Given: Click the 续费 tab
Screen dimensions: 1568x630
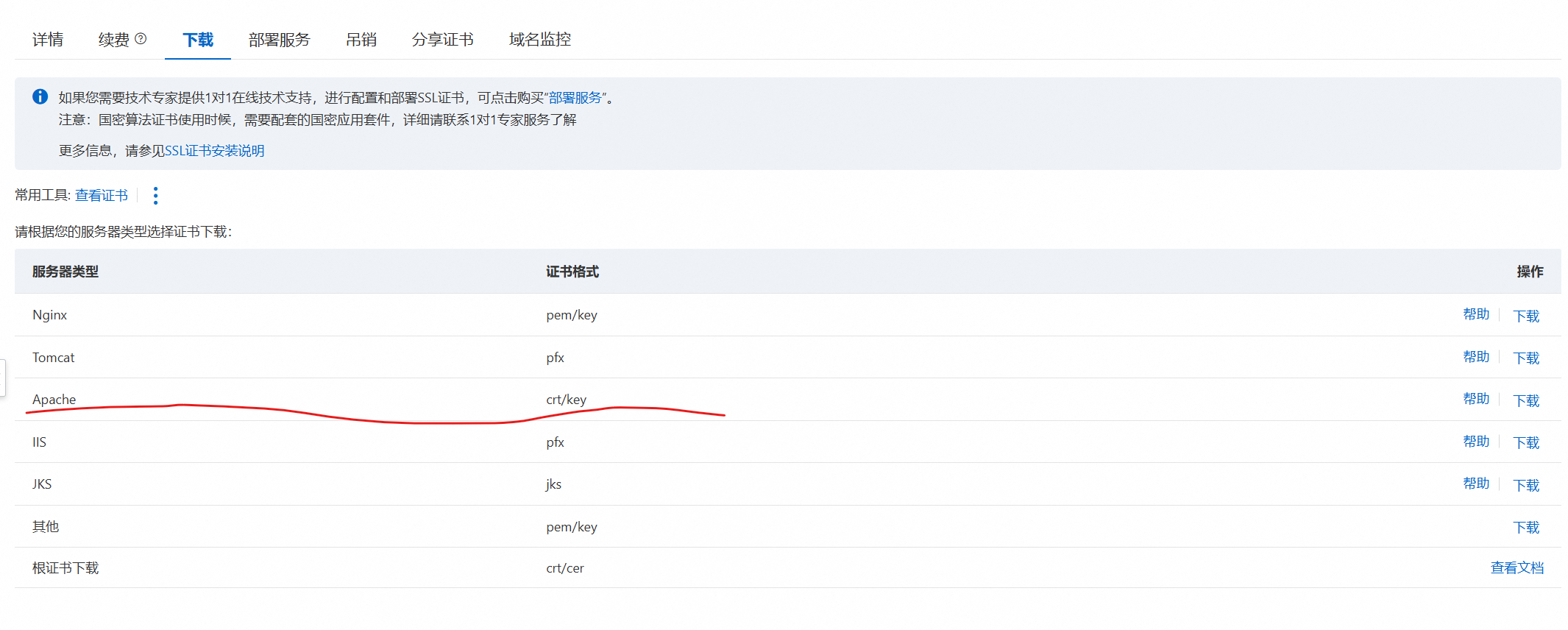Looking at the screenshot, I should 114,40.
